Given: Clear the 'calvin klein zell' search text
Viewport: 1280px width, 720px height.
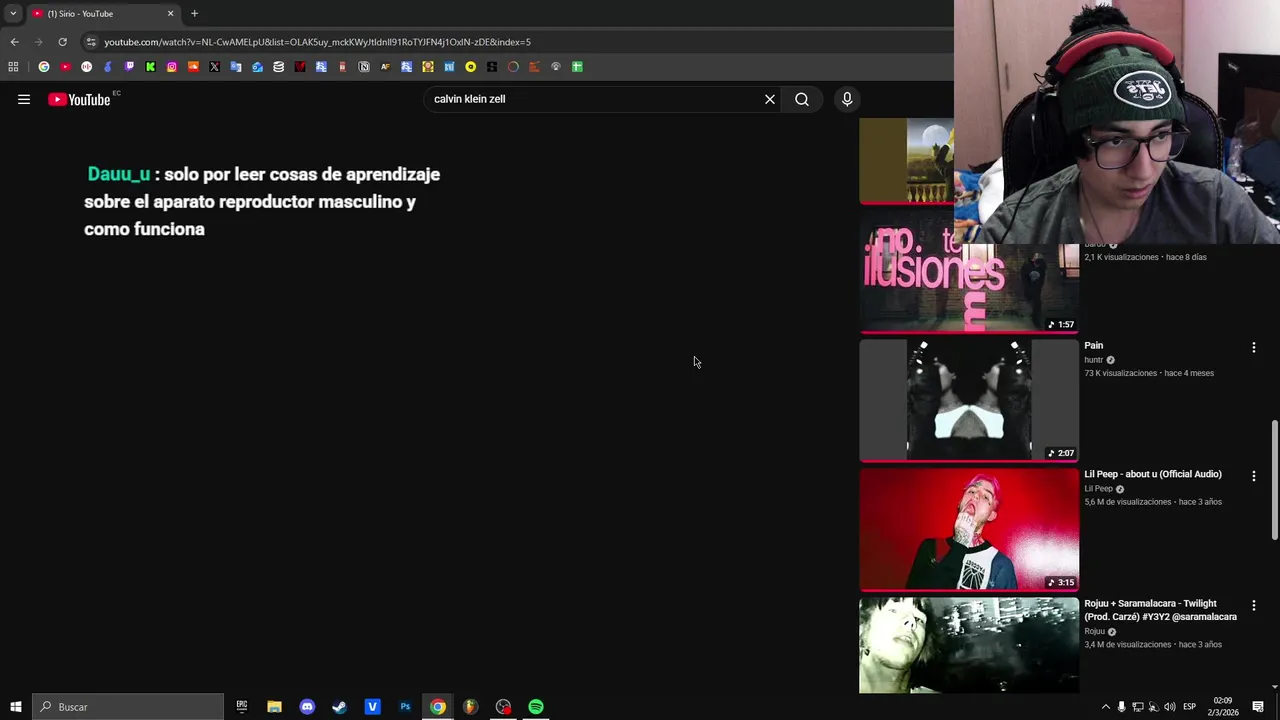Looking at the screenshot, I should tap(770, 99).
